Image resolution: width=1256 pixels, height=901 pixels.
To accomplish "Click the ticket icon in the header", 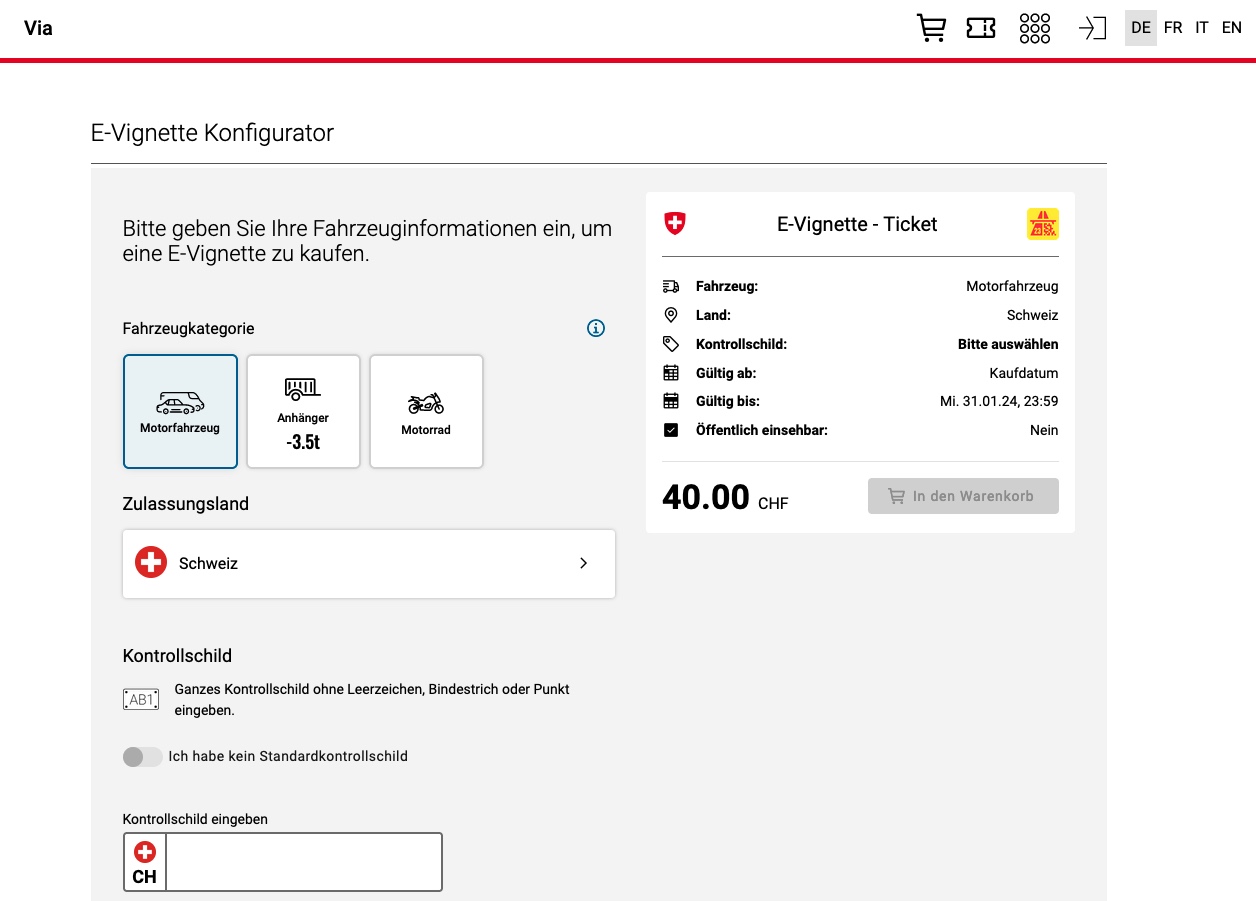I will click(981, 27).
